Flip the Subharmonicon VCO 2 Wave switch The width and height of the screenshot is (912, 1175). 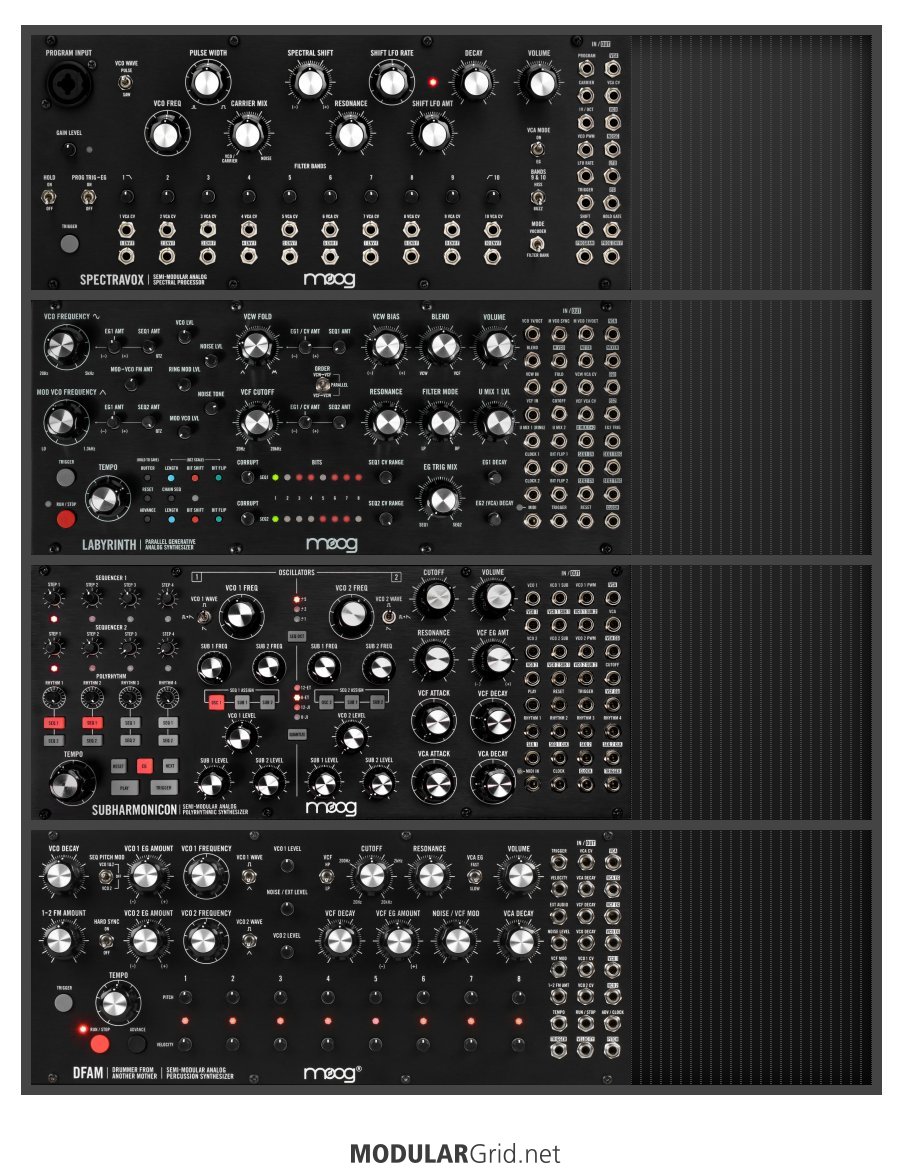[389, 617]
